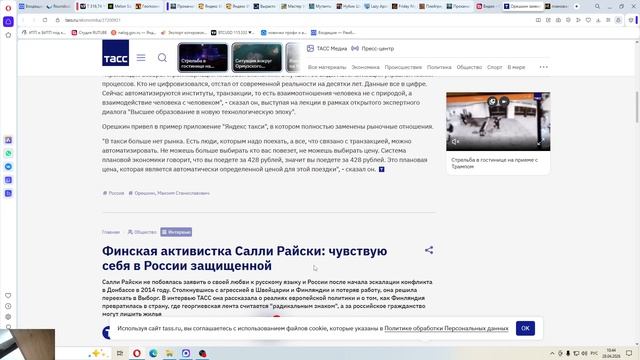Click the page vertical scrollbar thumb
The height and width of the screenshot is (360, 640).
point(637,107)
